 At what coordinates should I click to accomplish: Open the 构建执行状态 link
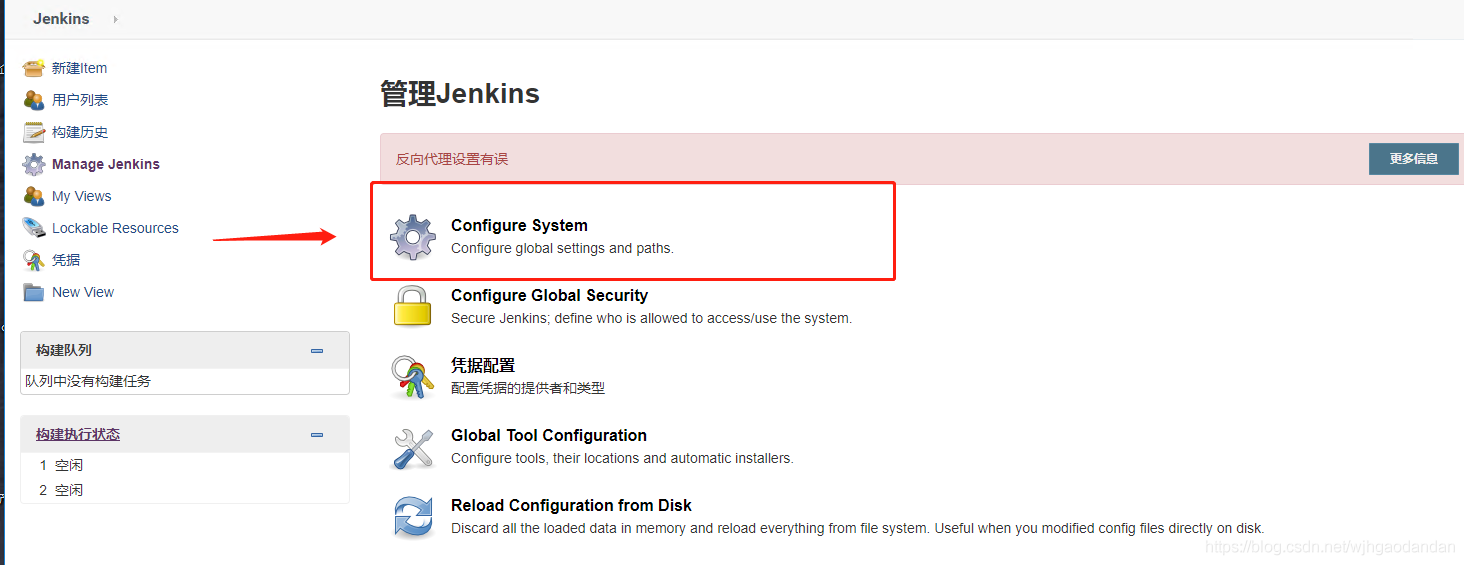coord(78,435)
